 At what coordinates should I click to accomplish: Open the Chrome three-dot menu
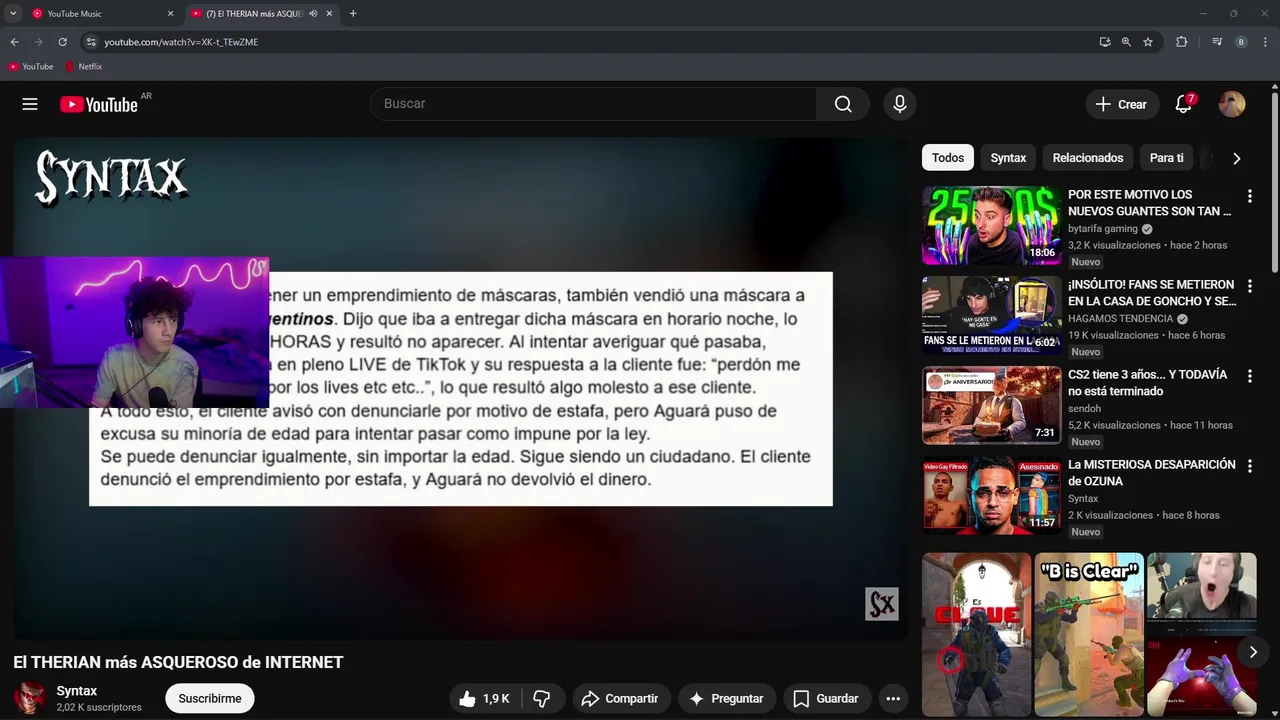tap(1266, 42)
